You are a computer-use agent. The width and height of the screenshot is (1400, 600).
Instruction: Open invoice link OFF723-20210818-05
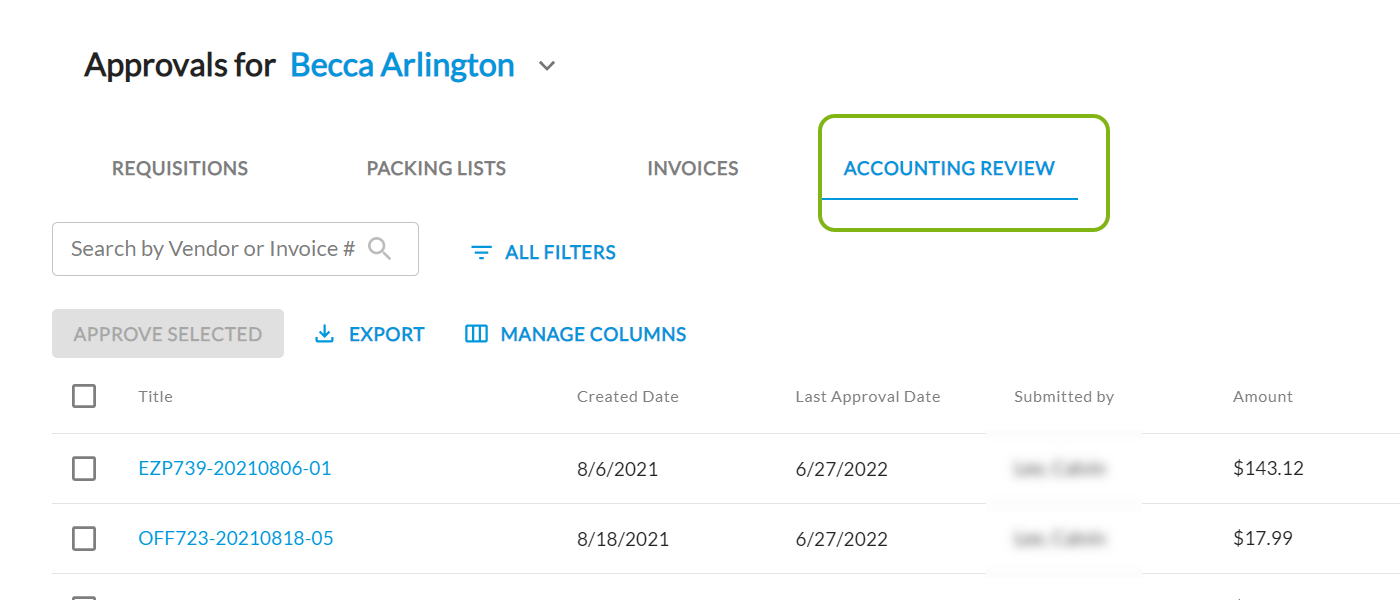[236, 538]
